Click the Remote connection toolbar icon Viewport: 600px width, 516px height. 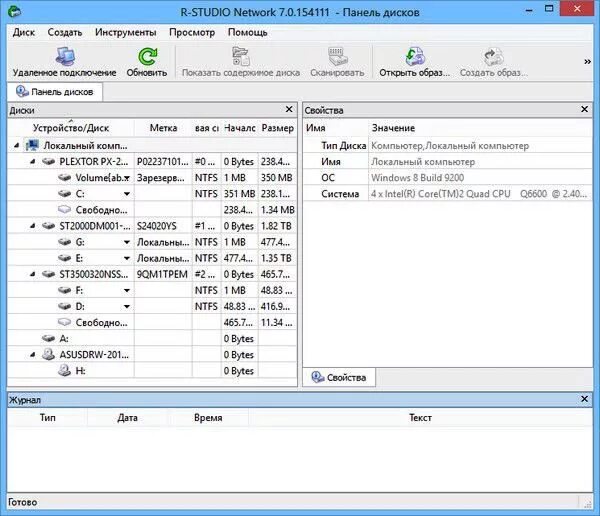pyautogui.click(x=65, y=57)
